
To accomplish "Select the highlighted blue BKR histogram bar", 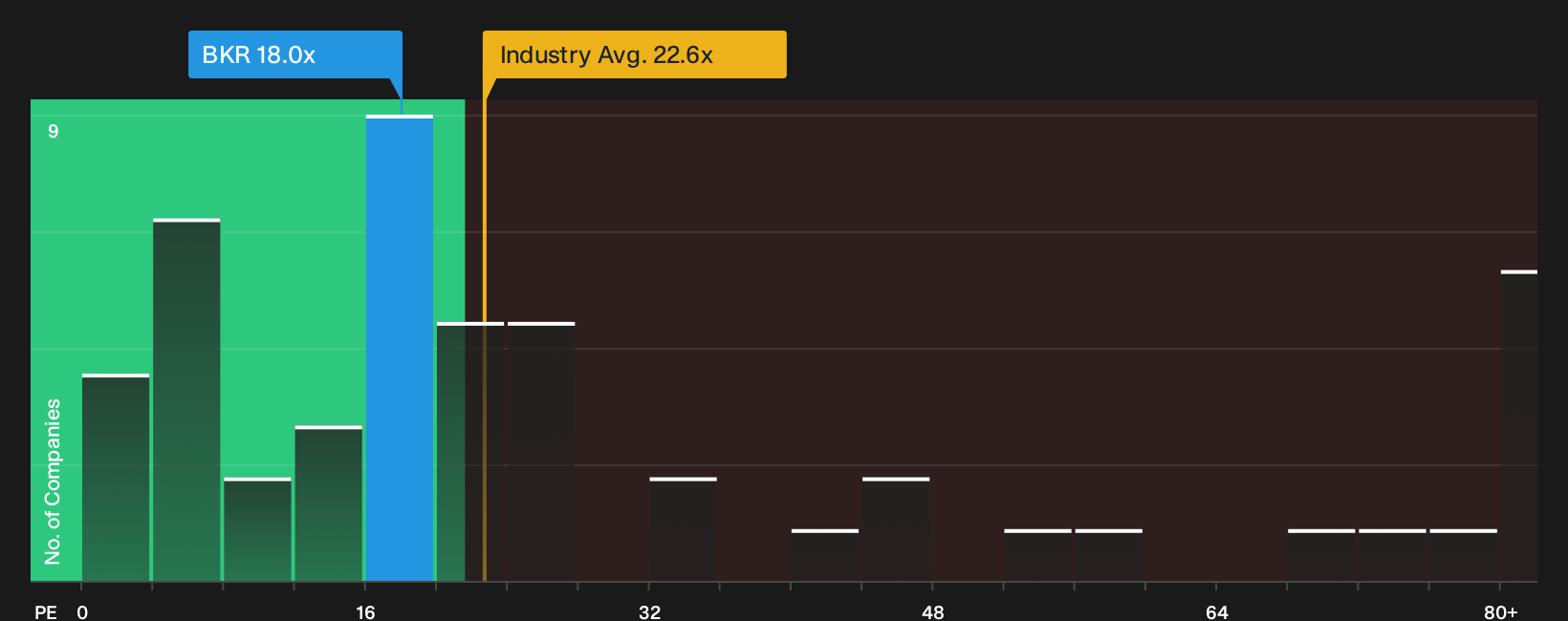I will coord(400,348).
